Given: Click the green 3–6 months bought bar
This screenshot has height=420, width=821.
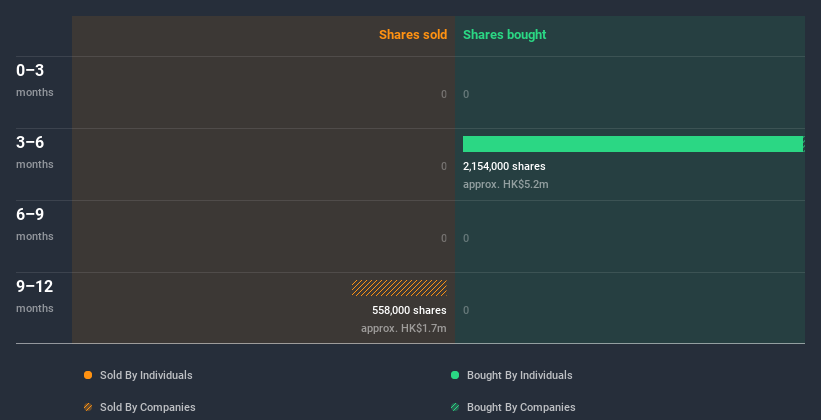Looking at the screenshot, I should [x=634, y=144].
